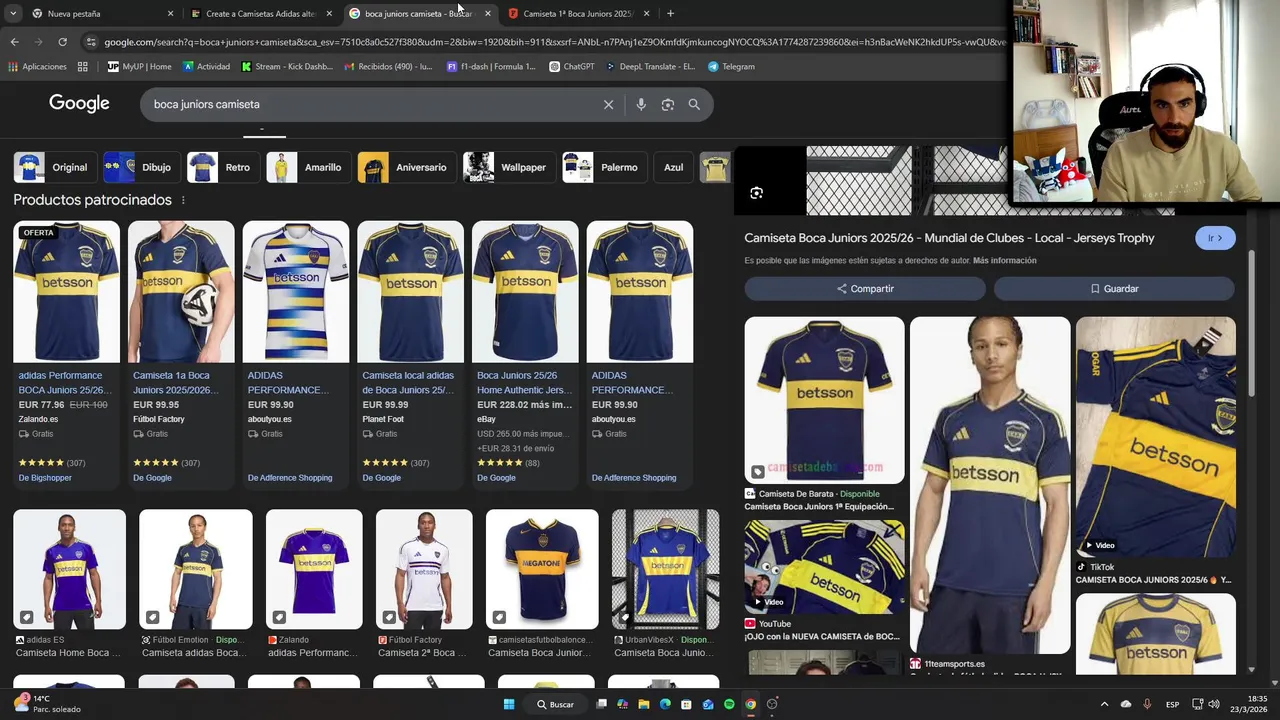This screenshot has width=1280, height=720.
Task: Select the Wallpaper filter chip
Action: tap(508, 167)
